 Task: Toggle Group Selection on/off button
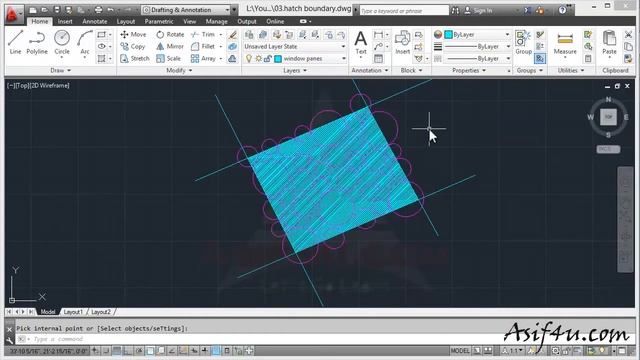click(540, 59)
